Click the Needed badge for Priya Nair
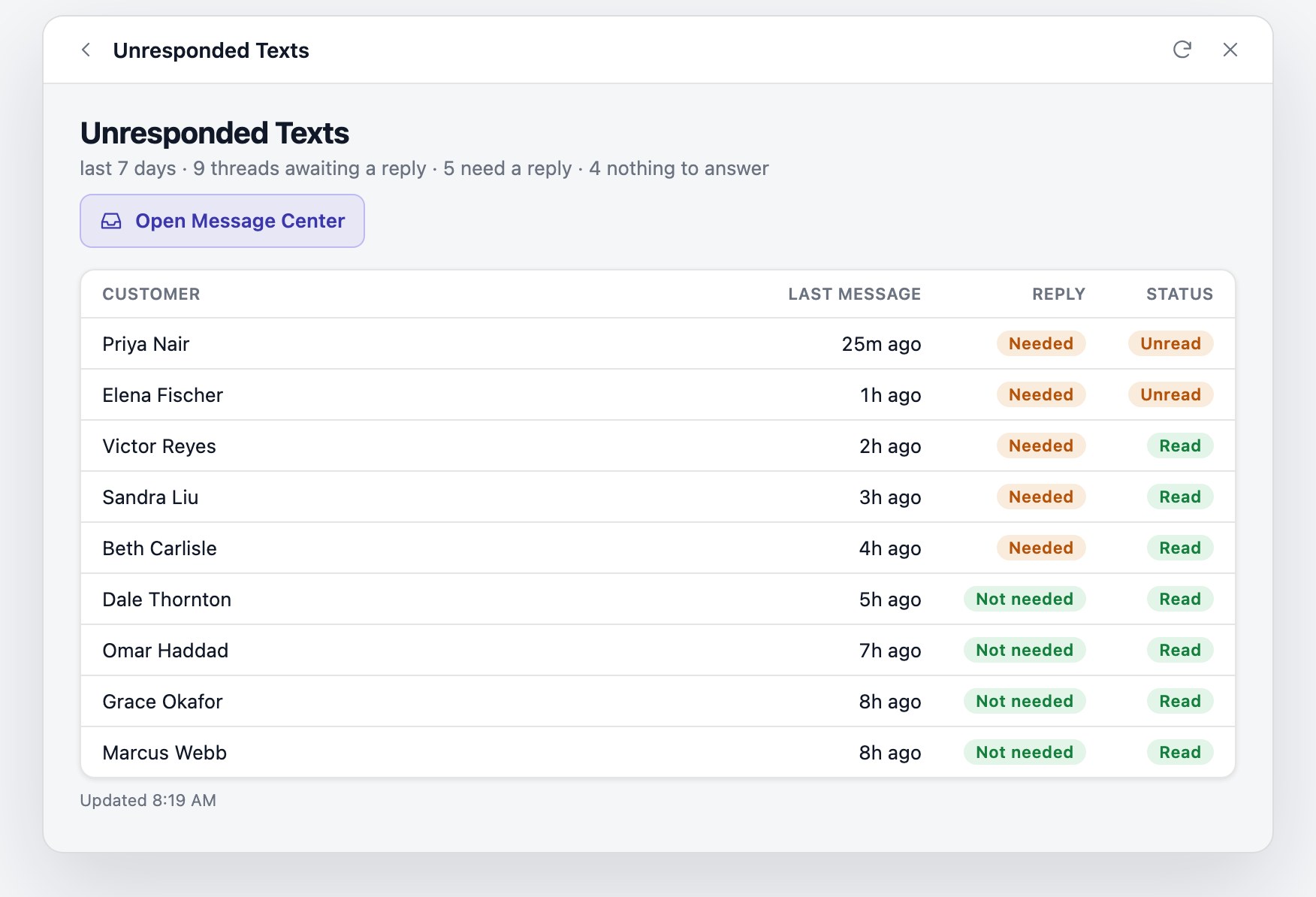This screenshot has height=897, width=1316. click(1041, 343)
